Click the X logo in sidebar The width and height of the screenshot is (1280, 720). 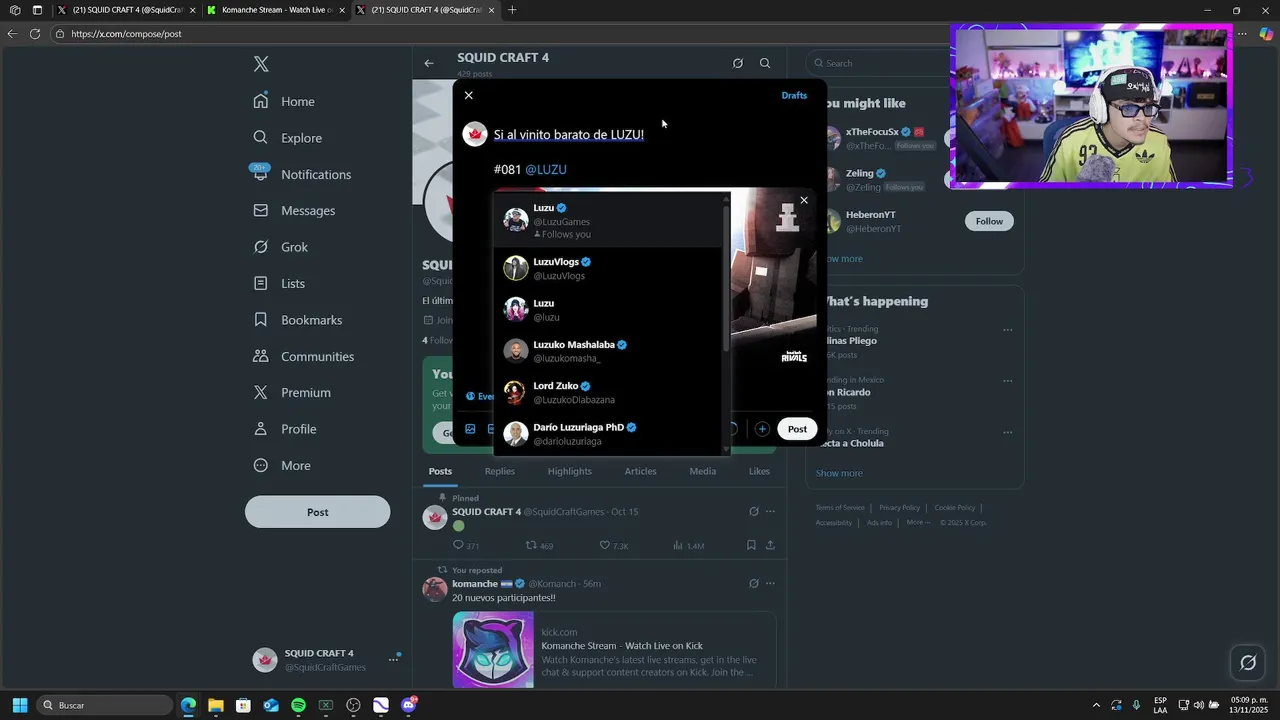tap(261, 64)
